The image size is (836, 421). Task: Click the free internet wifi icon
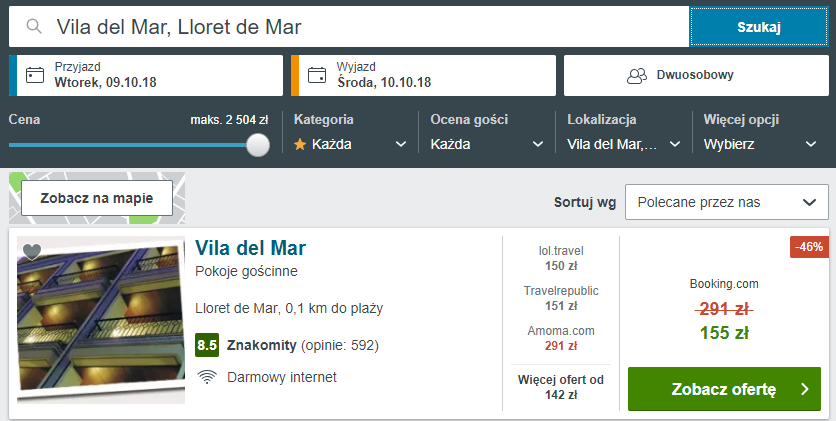coord(207,377)
